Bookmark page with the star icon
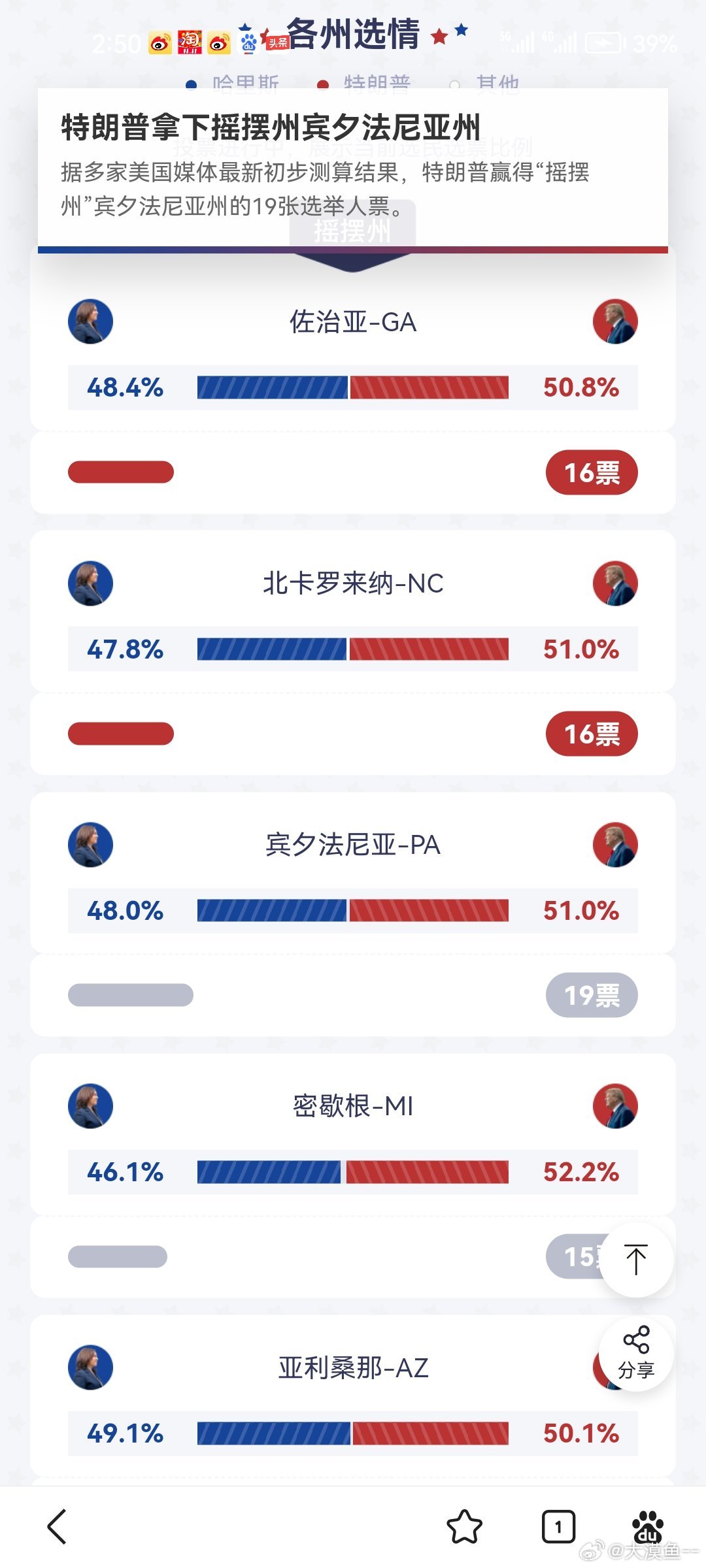Image resolution: width=706 pixels, height=1568 pixels. coord(464,1527)
